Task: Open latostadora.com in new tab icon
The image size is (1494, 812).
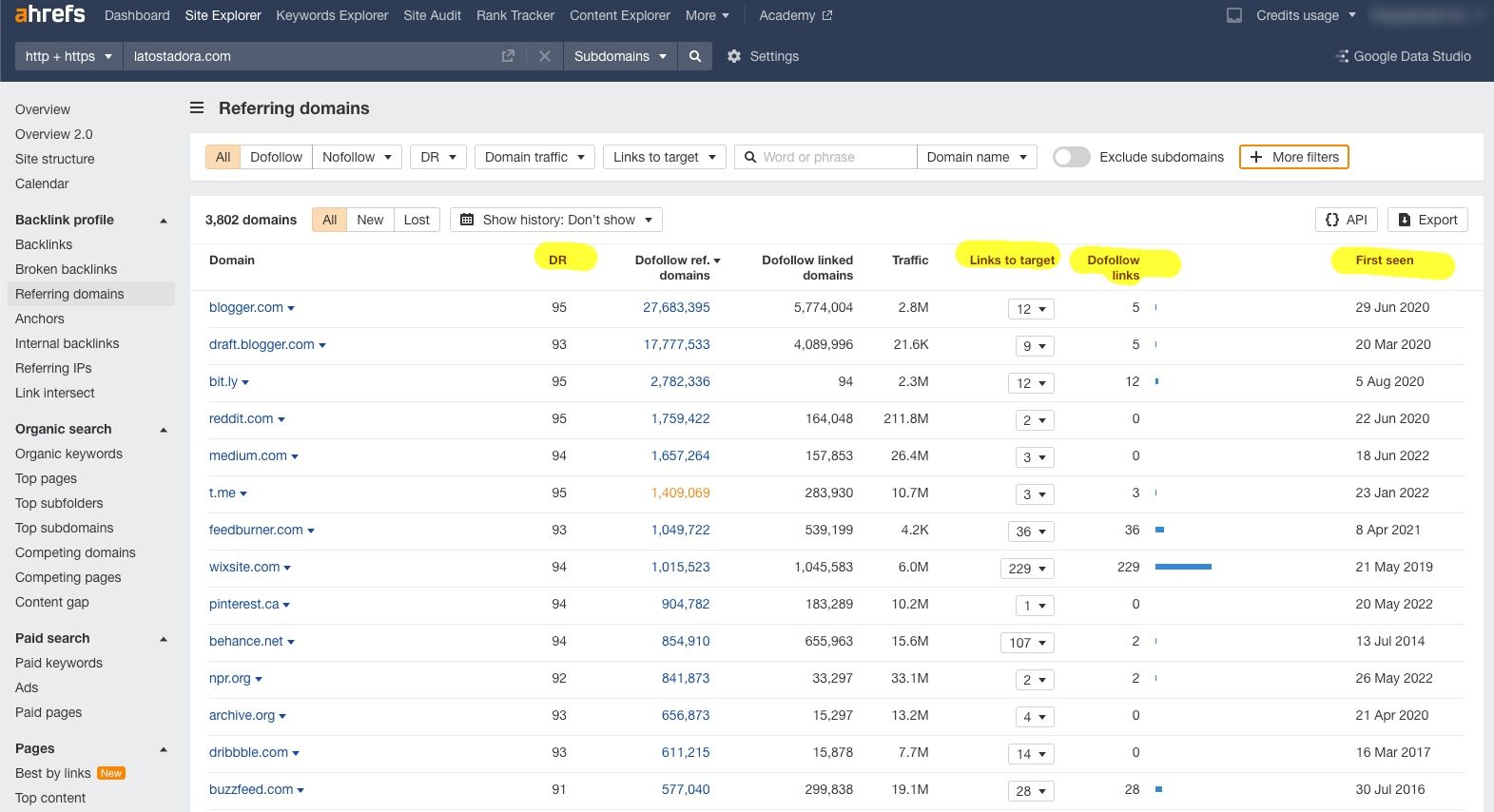Action: pyautogui.click(x=508, y=56)
